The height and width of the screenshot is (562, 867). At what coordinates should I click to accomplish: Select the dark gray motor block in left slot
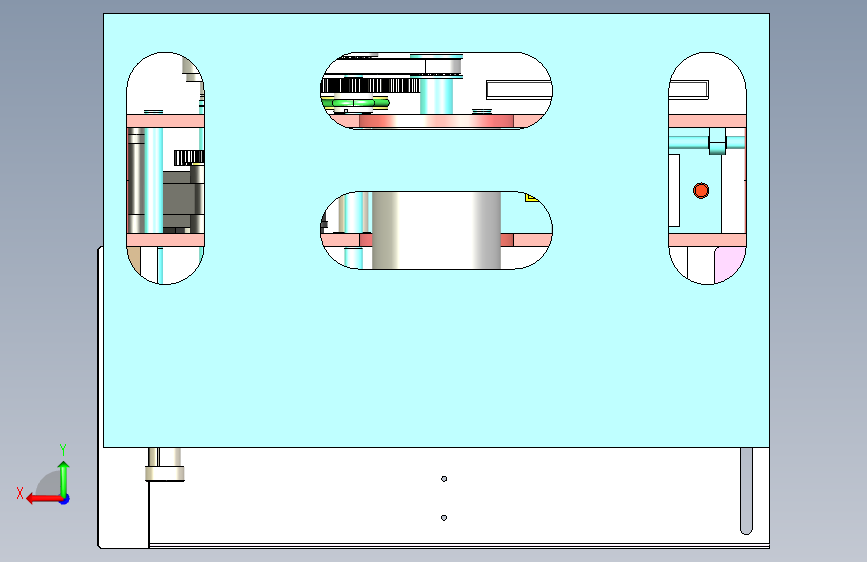[180, 199]
